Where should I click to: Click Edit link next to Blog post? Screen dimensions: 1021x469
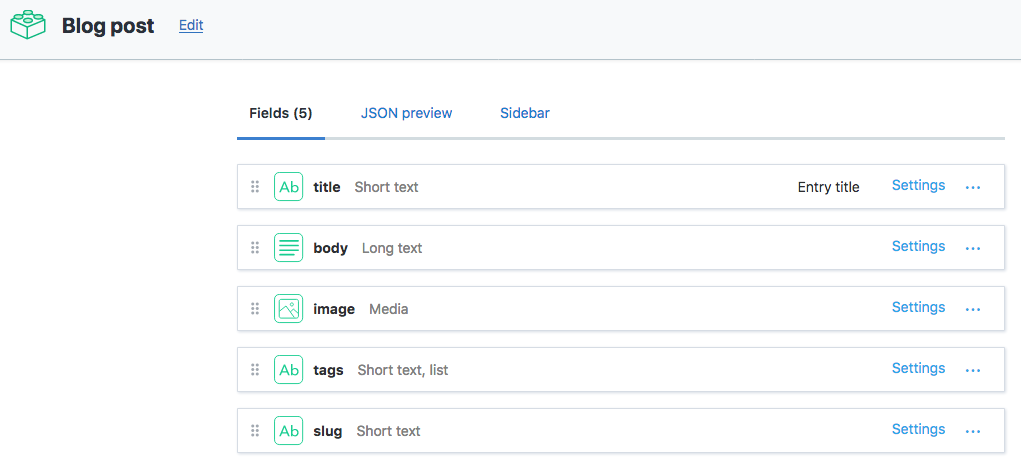coord(191,26)
